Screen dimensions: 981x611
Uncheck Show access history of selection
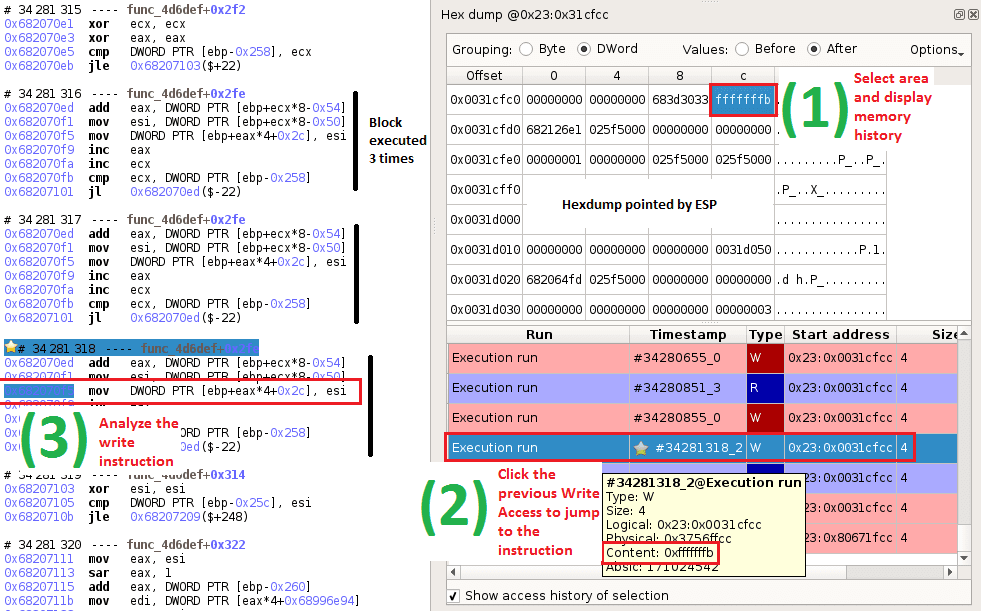point(453,595)
